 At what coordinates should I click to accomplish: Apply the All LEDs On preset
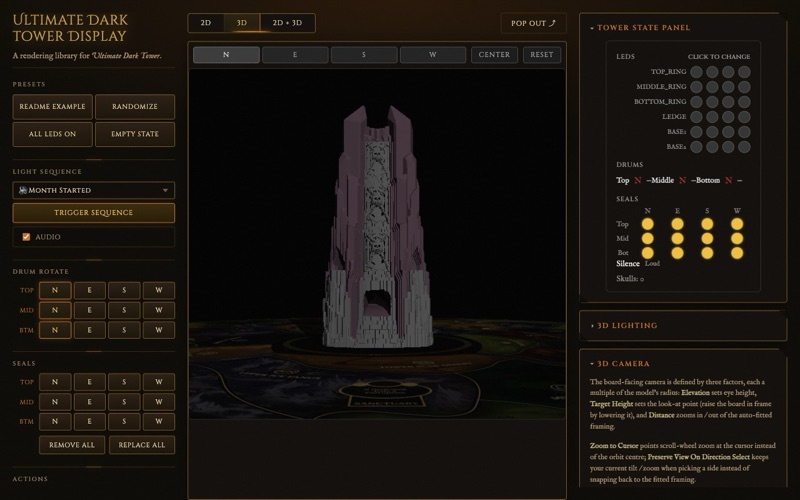53,134
